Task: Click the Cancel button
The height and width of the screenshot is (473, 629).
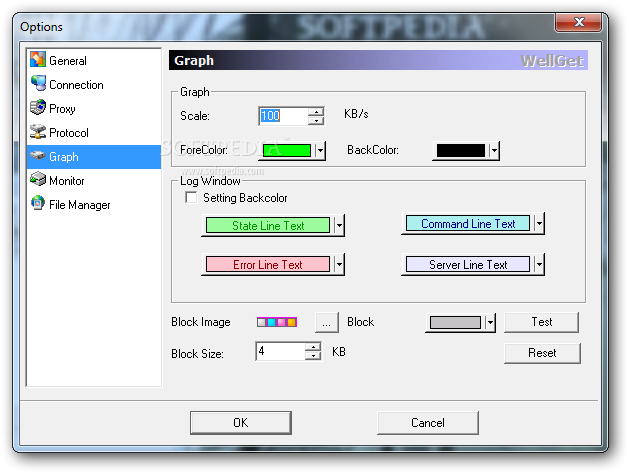Action: 428,423
